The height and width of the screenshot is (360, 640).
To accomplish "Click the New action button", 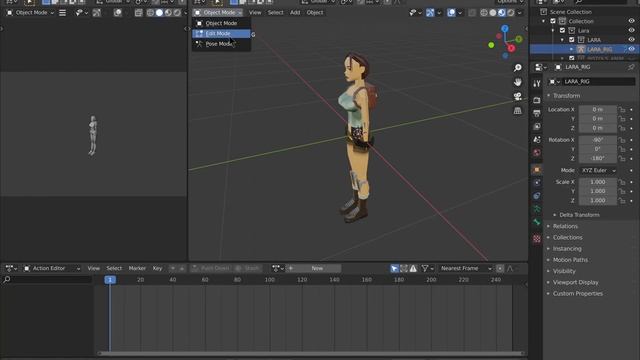I will tap(317, 268).
